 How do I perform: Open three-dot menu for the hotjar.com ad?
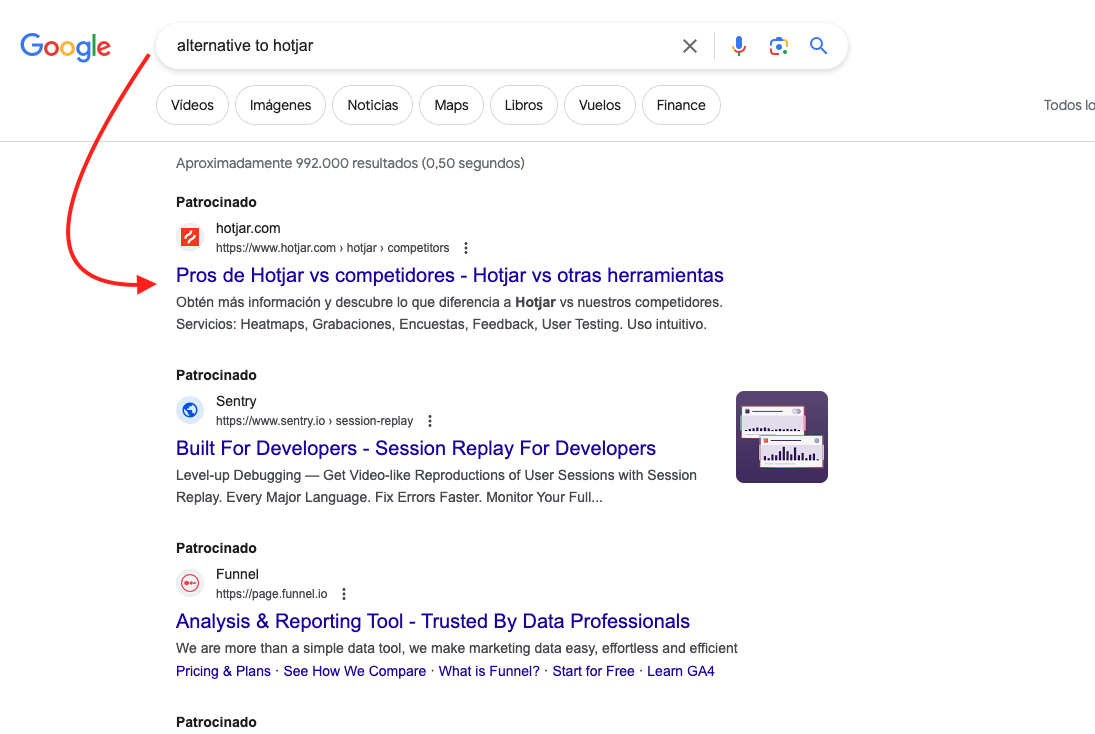click(x=466, y=248)
